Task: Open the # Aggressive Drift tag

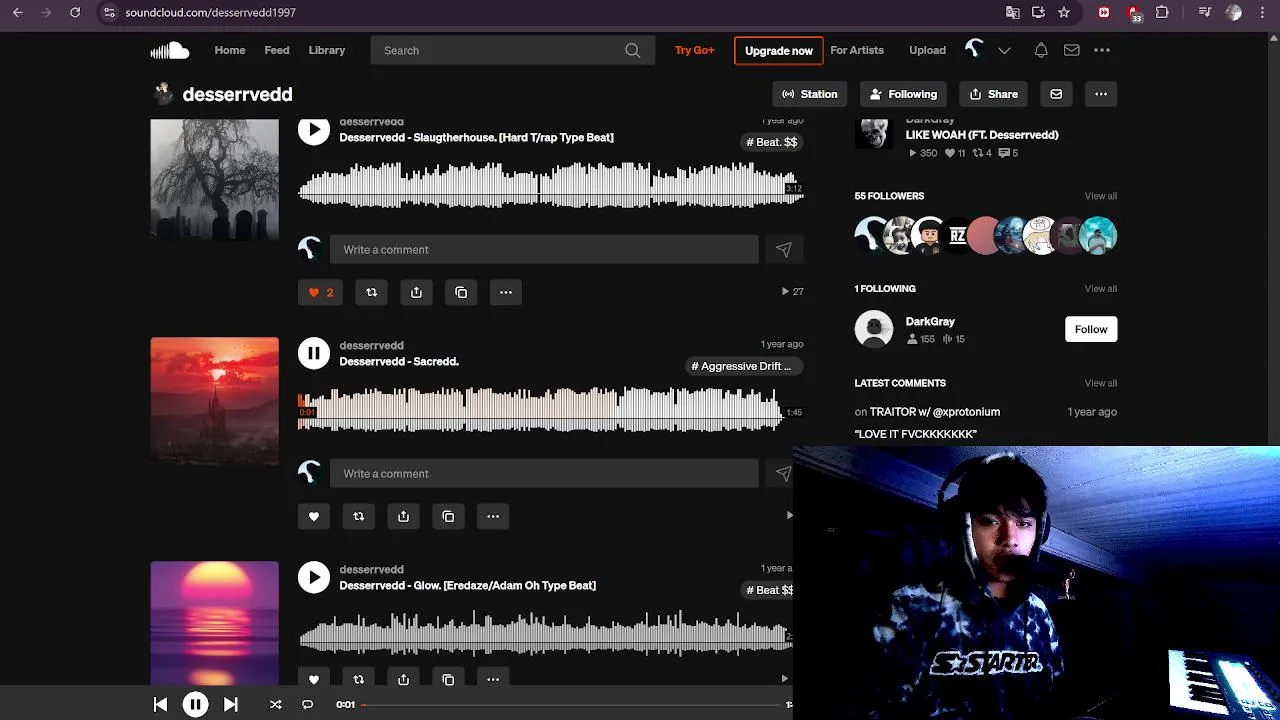Action: tap(745, 366)
